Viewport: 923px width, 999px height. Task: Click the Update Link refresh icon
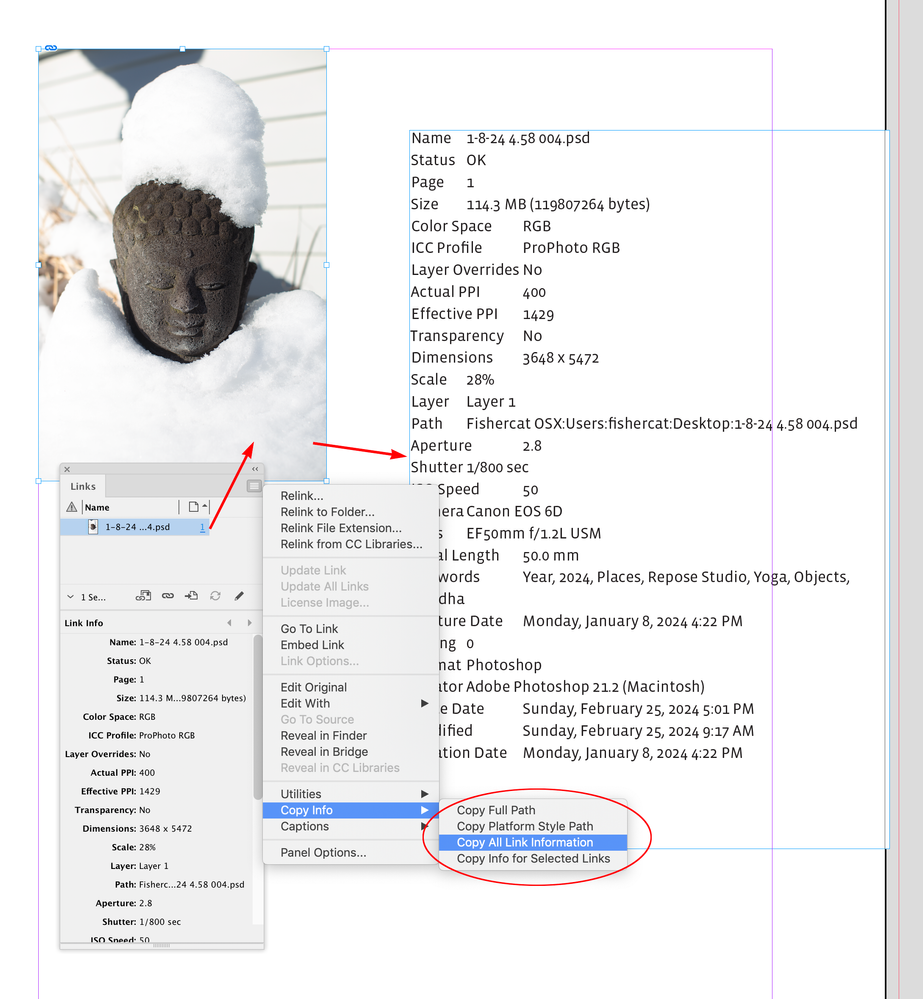216,596
